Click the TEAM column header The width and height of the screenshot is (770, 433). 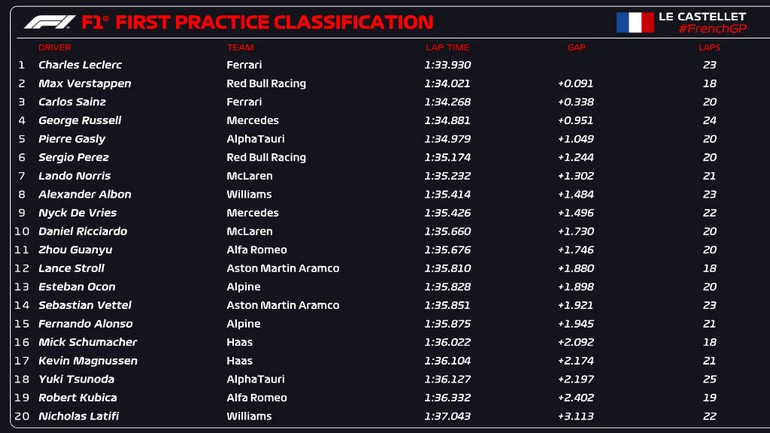tap(240, 47)
